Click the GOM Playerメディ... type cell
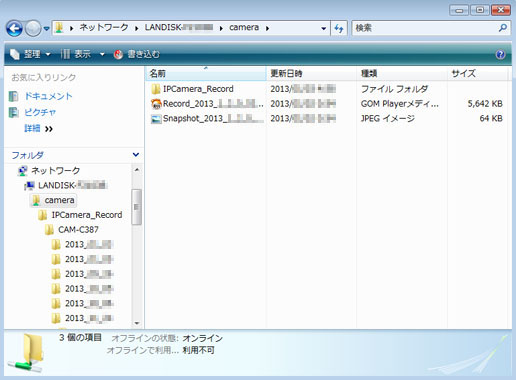 [x=400, y=104]
